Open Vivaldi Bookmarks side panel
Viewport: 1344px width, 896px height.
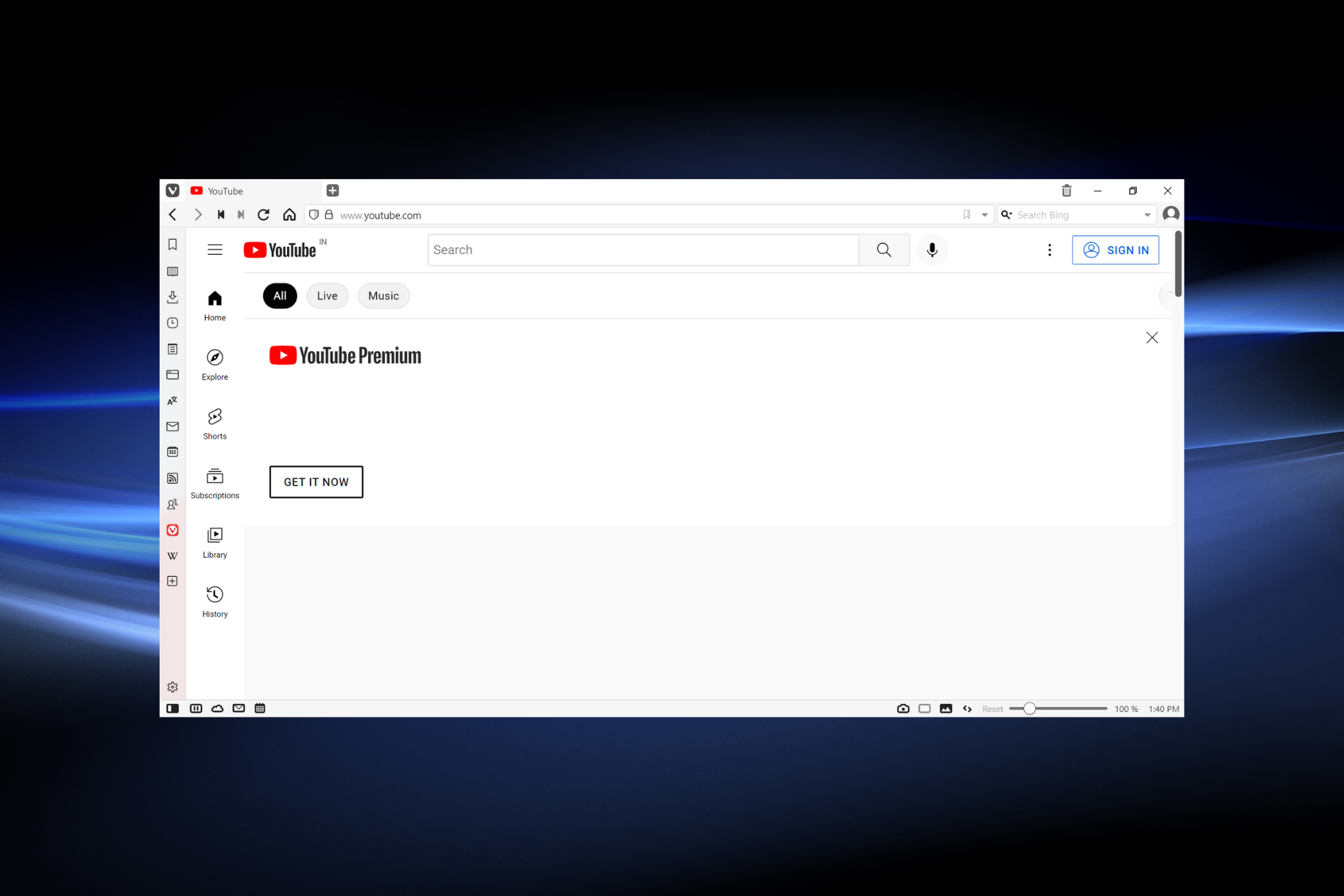click(x=172, y=244)
